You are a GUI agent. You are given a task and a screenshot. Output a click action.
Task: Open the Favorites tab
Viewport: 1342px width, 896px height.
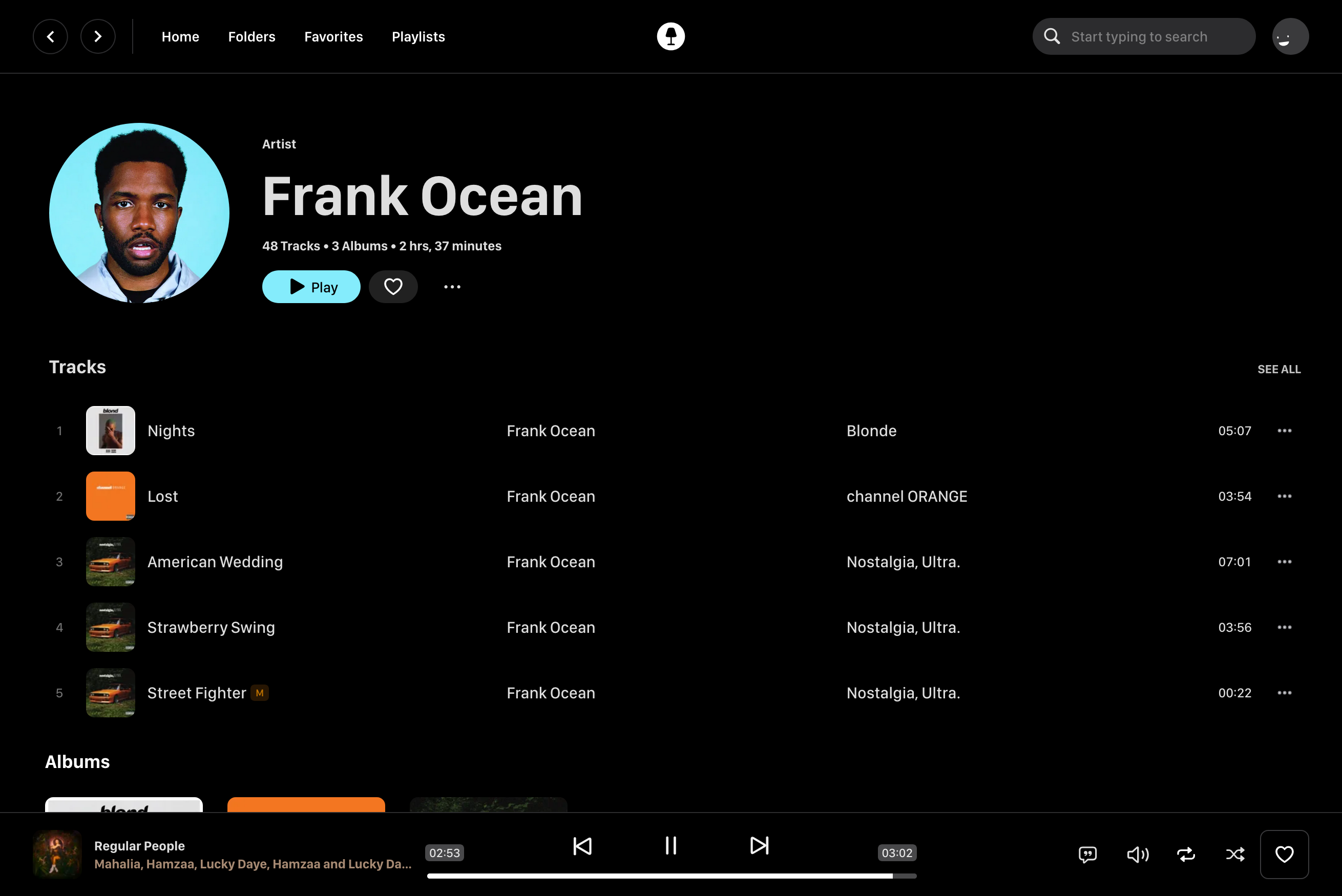(334, 36)
